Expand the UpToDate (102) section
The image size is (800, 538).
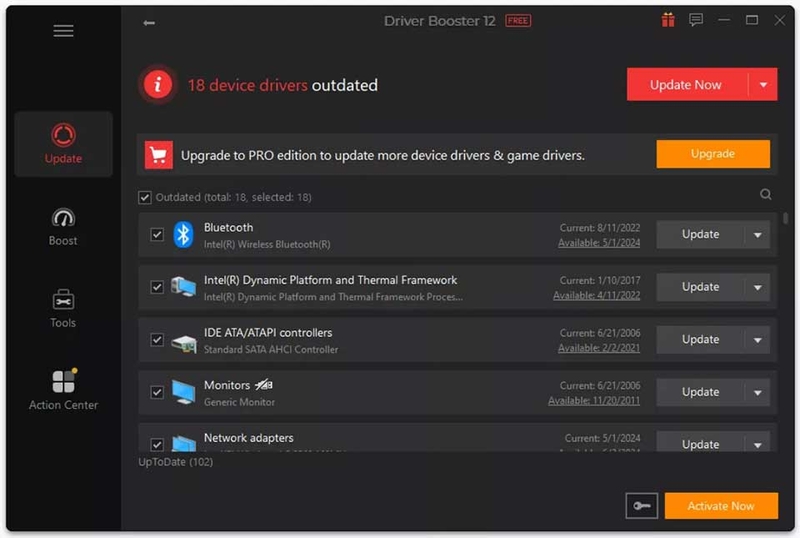pos(176,462)
